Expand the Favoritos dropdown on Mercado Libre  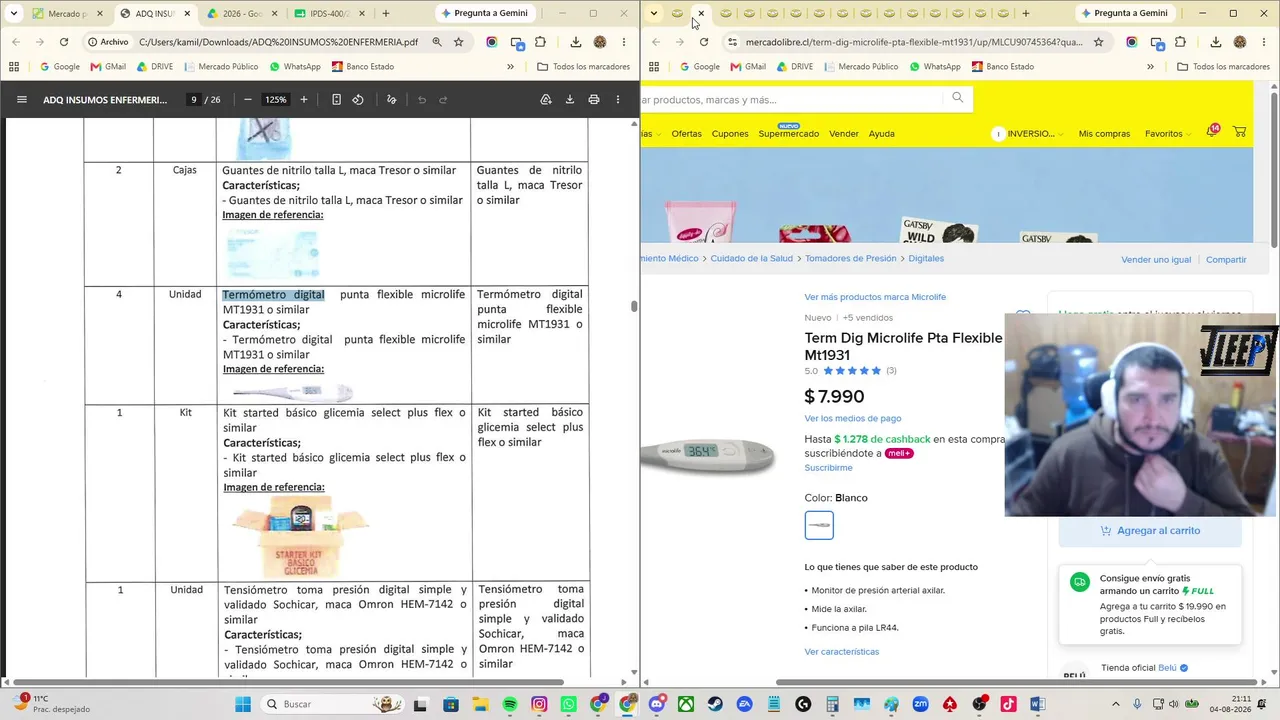1168,134
